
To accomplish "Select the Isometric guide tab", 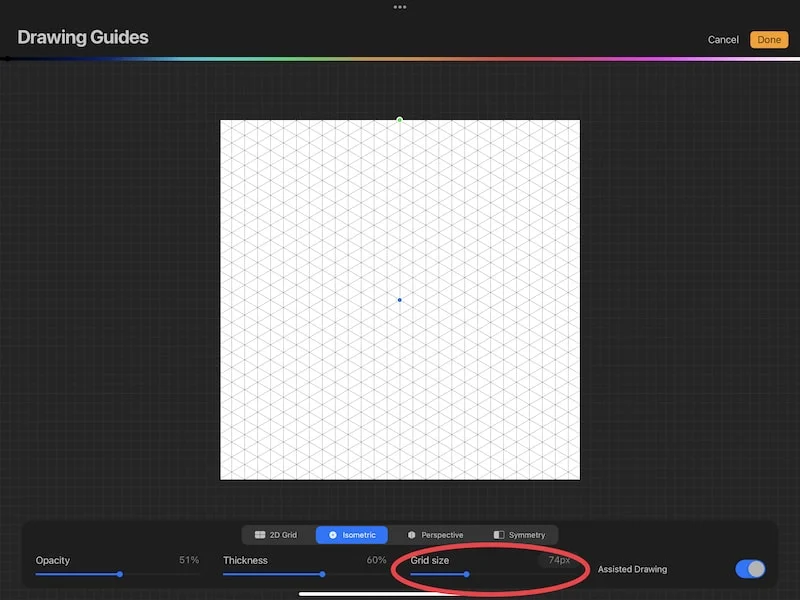I will click(x=352, y=535).
